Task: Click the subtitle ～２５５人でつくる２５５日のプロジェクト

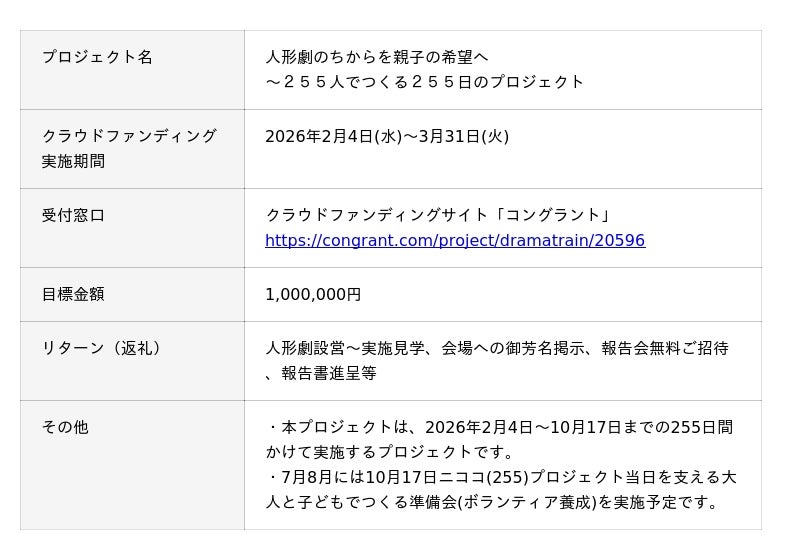Action: pos(424,82)
